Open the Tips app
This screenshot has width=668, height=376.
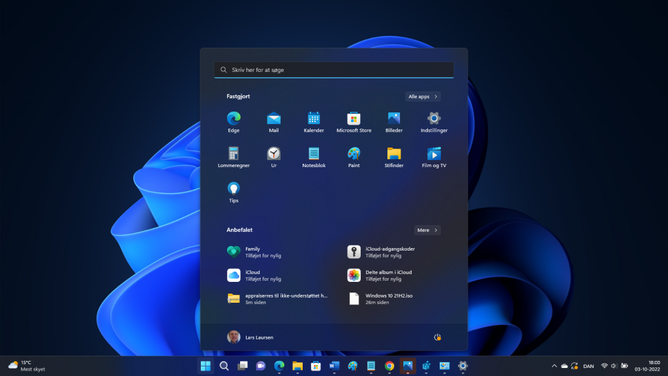(233, 192)
